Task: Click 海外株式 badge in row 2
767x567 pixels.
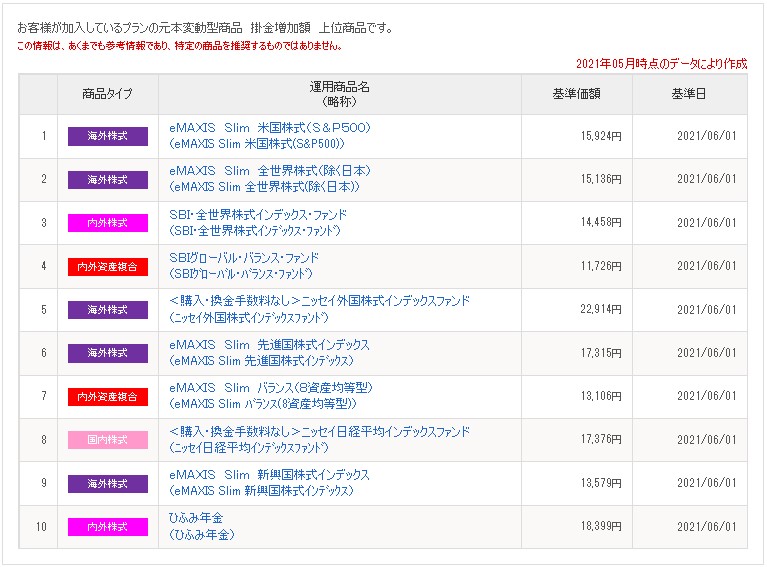Action: point(108,180)
